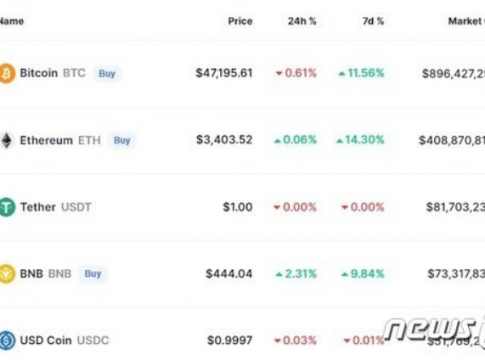Screen dimensions: 485x360
Task: Open the Tether USDT name link
Action: point(56,207)
